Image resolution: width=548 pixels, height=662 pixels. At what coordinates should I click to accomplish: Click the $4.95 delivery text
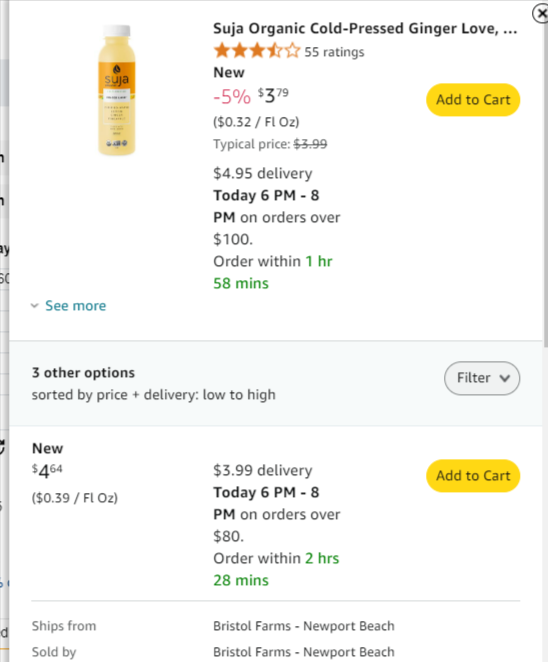[x=263, y=173]
